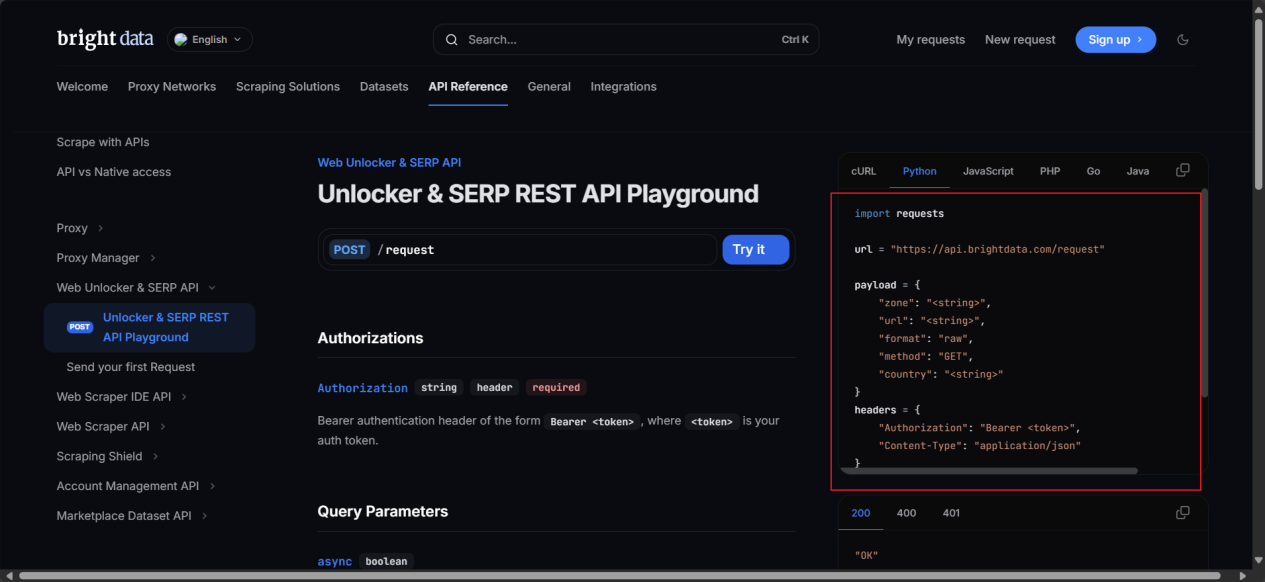
Task: Click the code block vertical scrollbar
Action: [x=1204, y=292]
